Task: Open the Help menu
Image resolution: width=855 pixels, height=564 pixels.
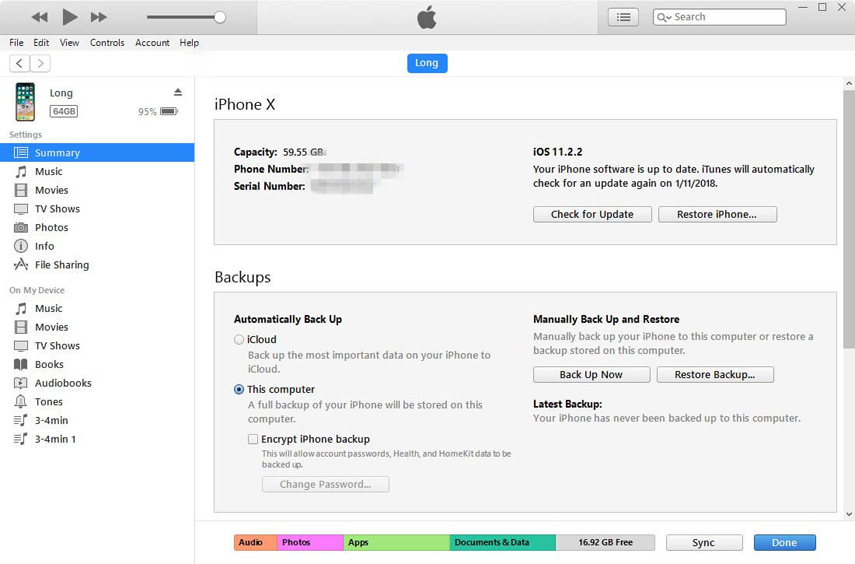Action: pos(189,43)
